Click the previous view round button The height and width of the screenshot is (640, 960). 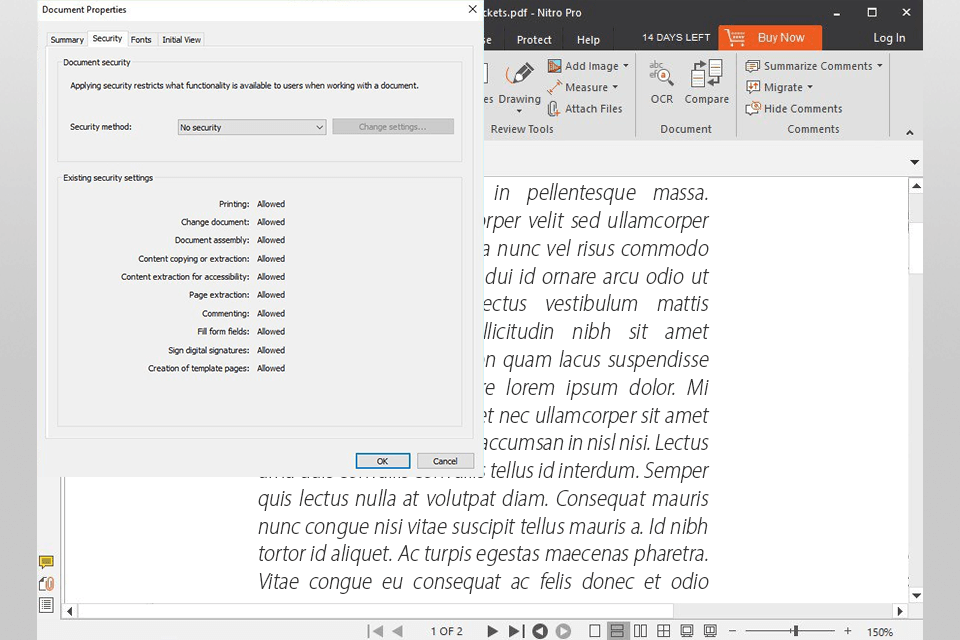point(540,631)
